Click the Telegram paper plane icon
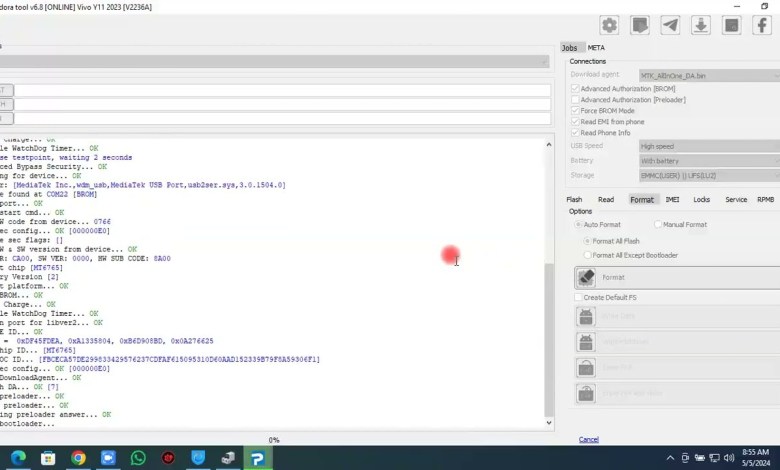The width and height of the screenshot is (780, 470). [x=670, y=25]
